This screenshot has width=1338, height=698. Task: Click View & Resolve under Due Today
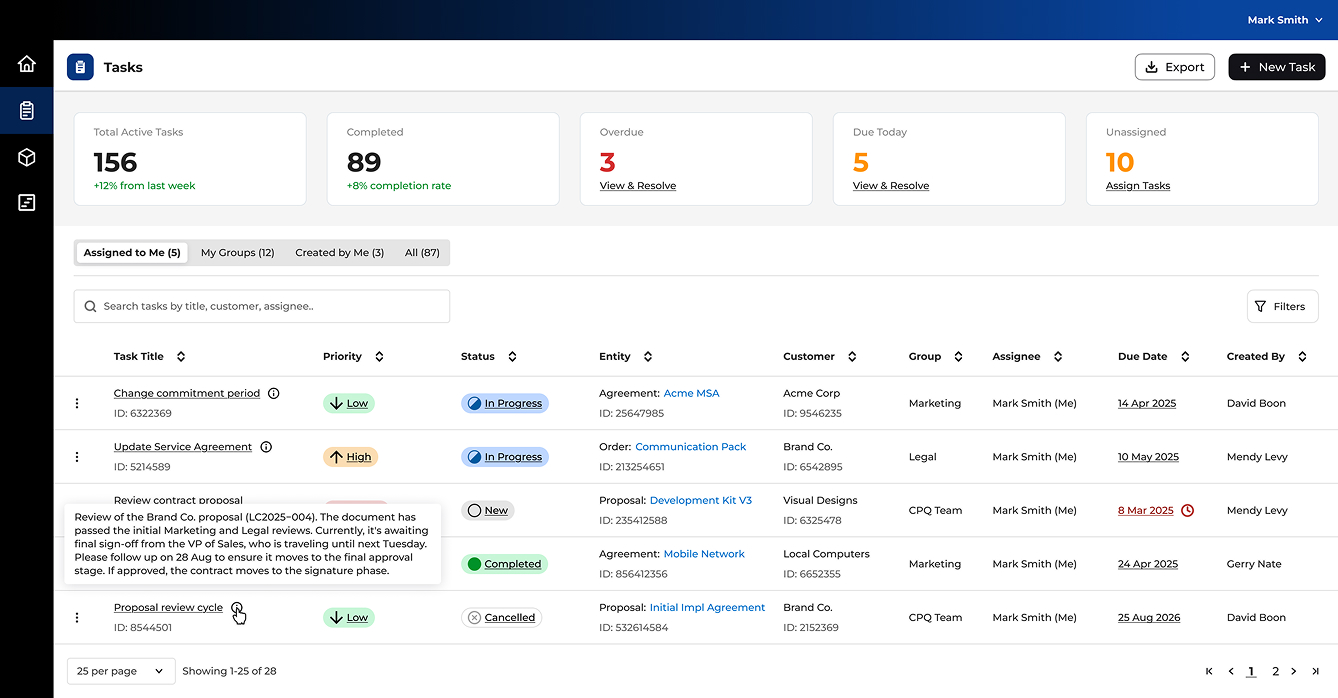(891, 186)
